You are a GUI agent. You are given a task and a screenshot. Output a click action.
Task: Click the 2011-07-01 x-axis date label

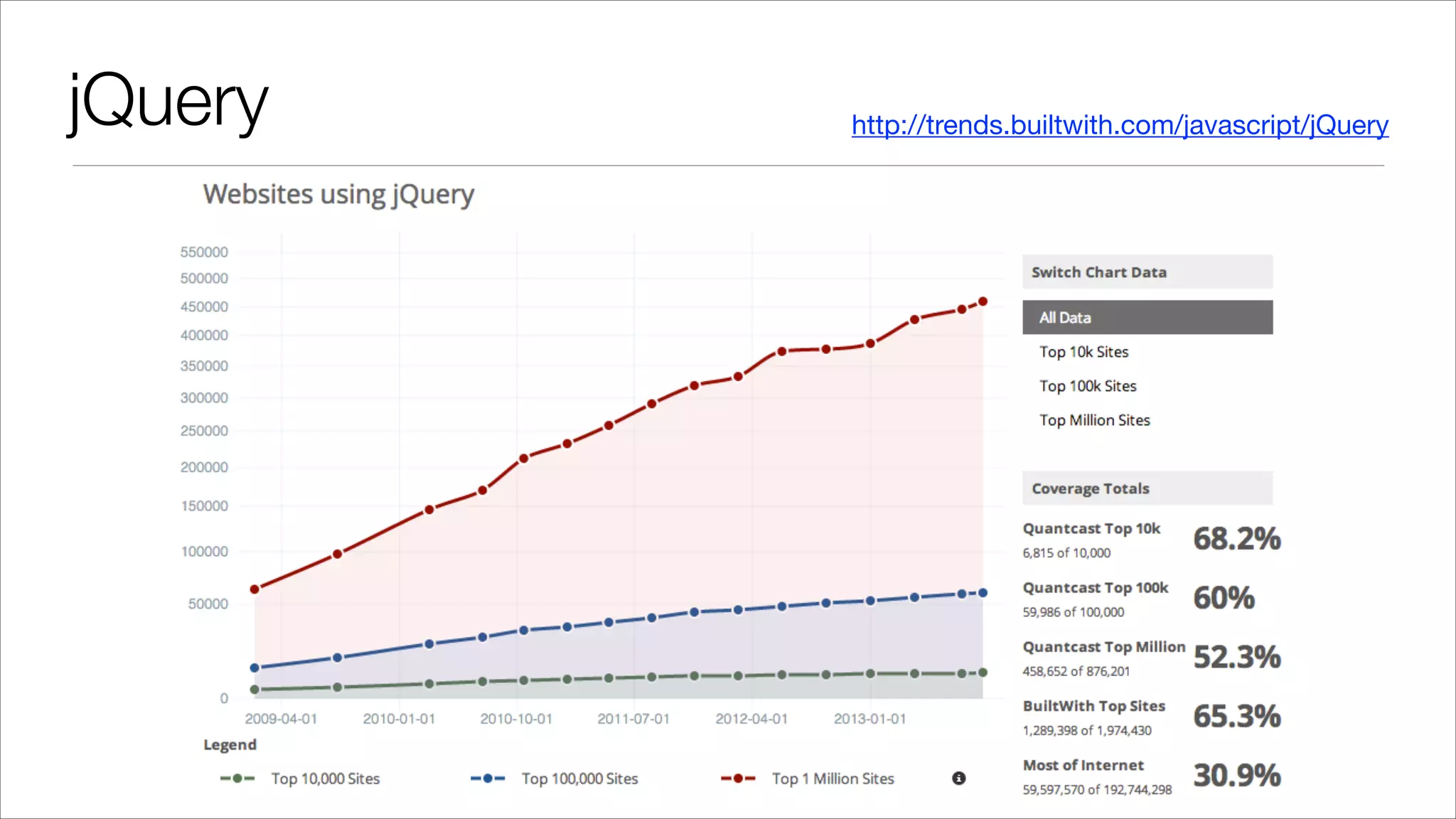pos(633,719)
